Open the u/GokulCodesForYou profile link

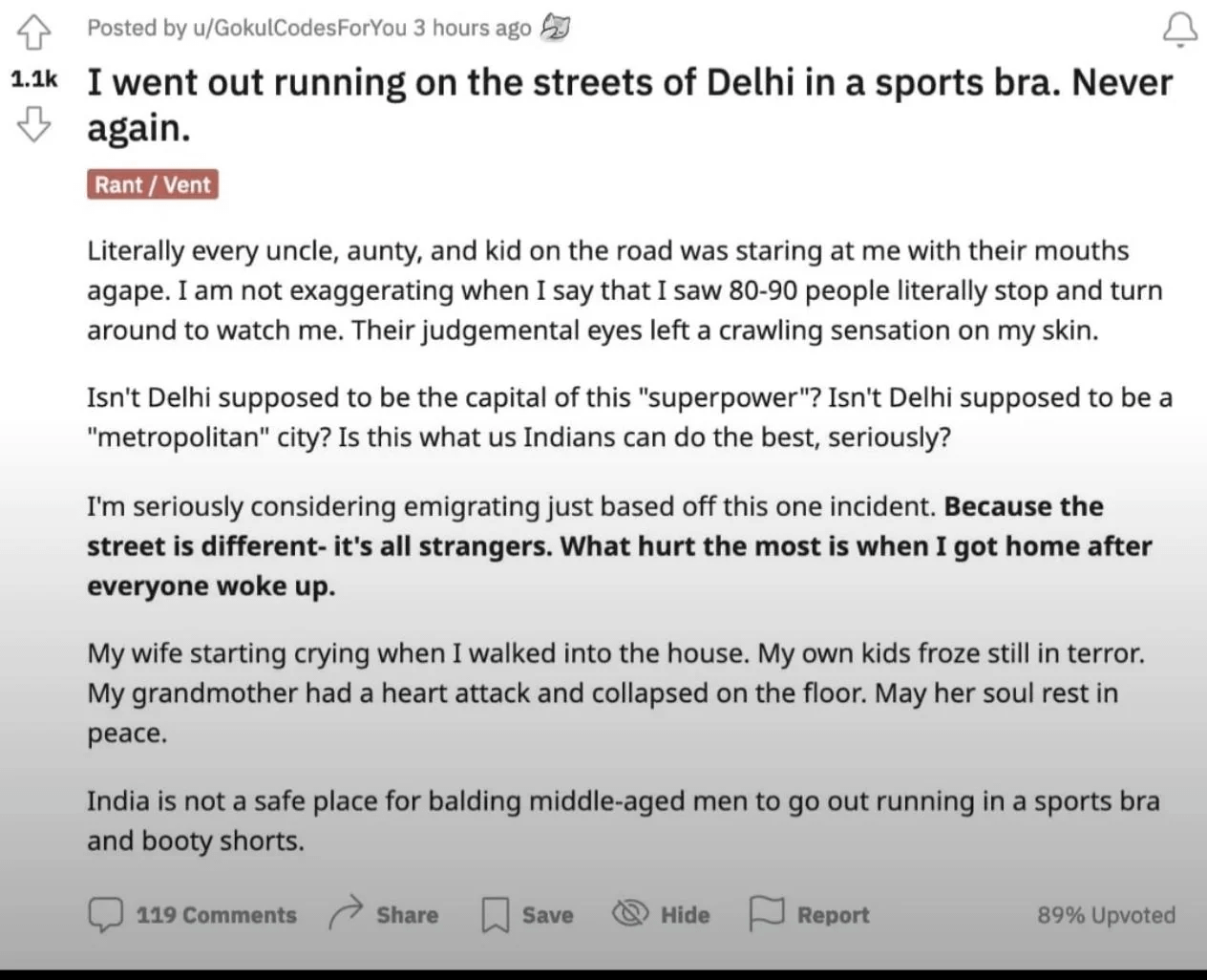click(299, 28)
